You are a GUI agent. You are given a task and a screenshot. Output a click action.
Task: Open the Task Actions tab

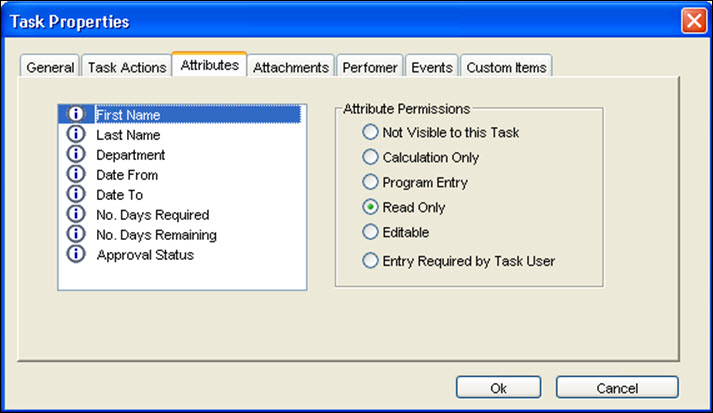[127, 67]
